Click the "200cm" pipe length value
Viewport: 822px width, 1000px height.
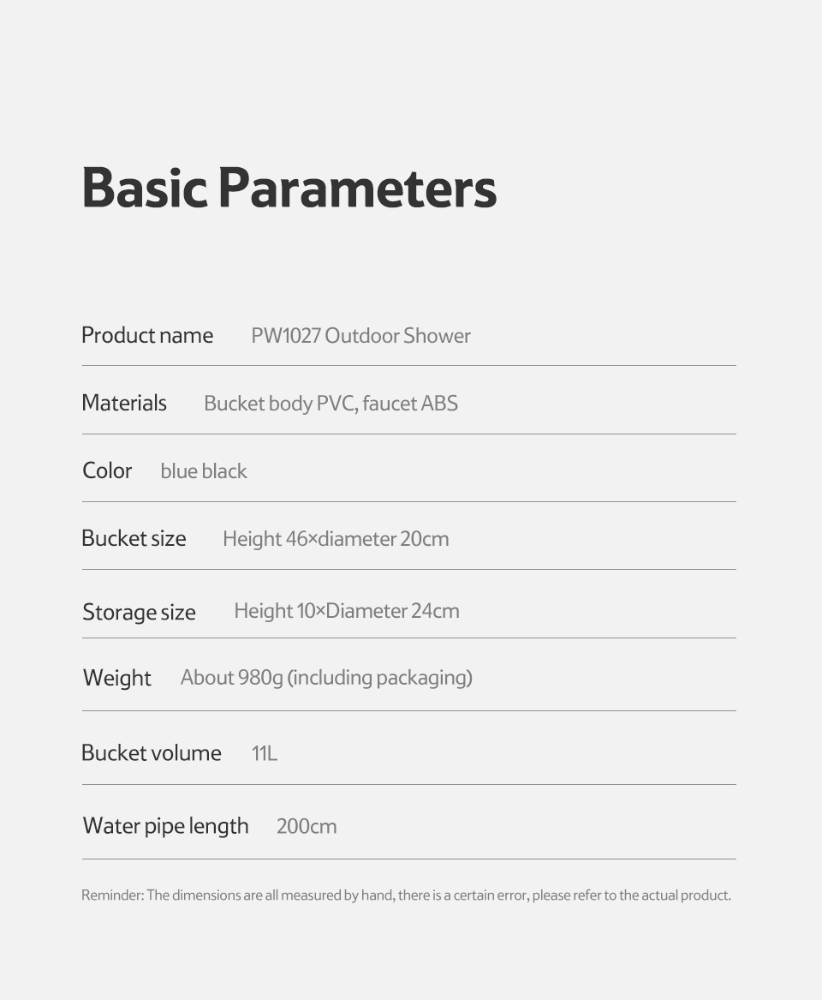[x=306, y=826]
